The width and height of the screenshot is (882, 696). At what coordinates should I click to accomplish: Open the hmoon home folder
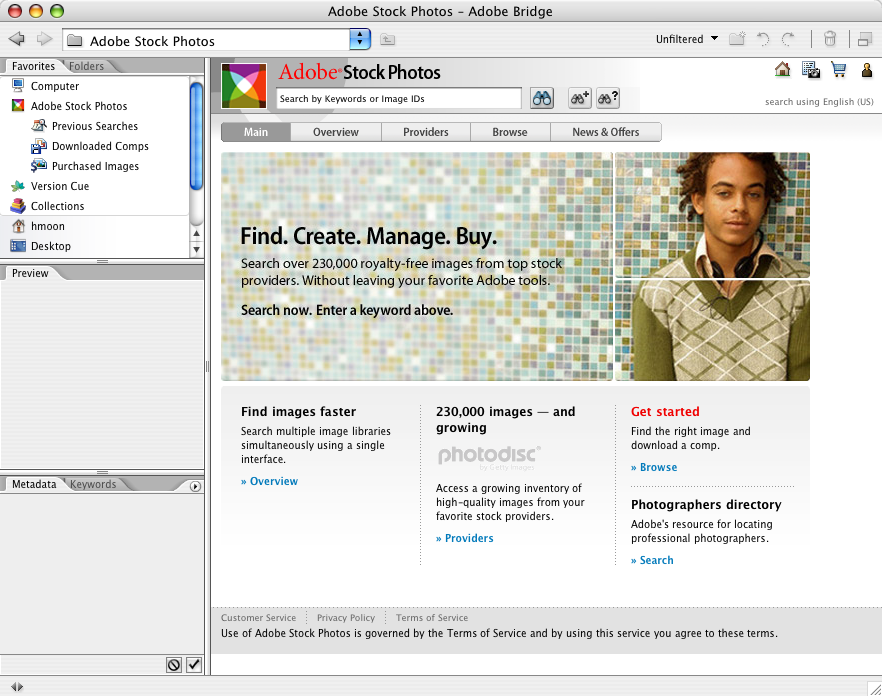(x=48, y=226)
